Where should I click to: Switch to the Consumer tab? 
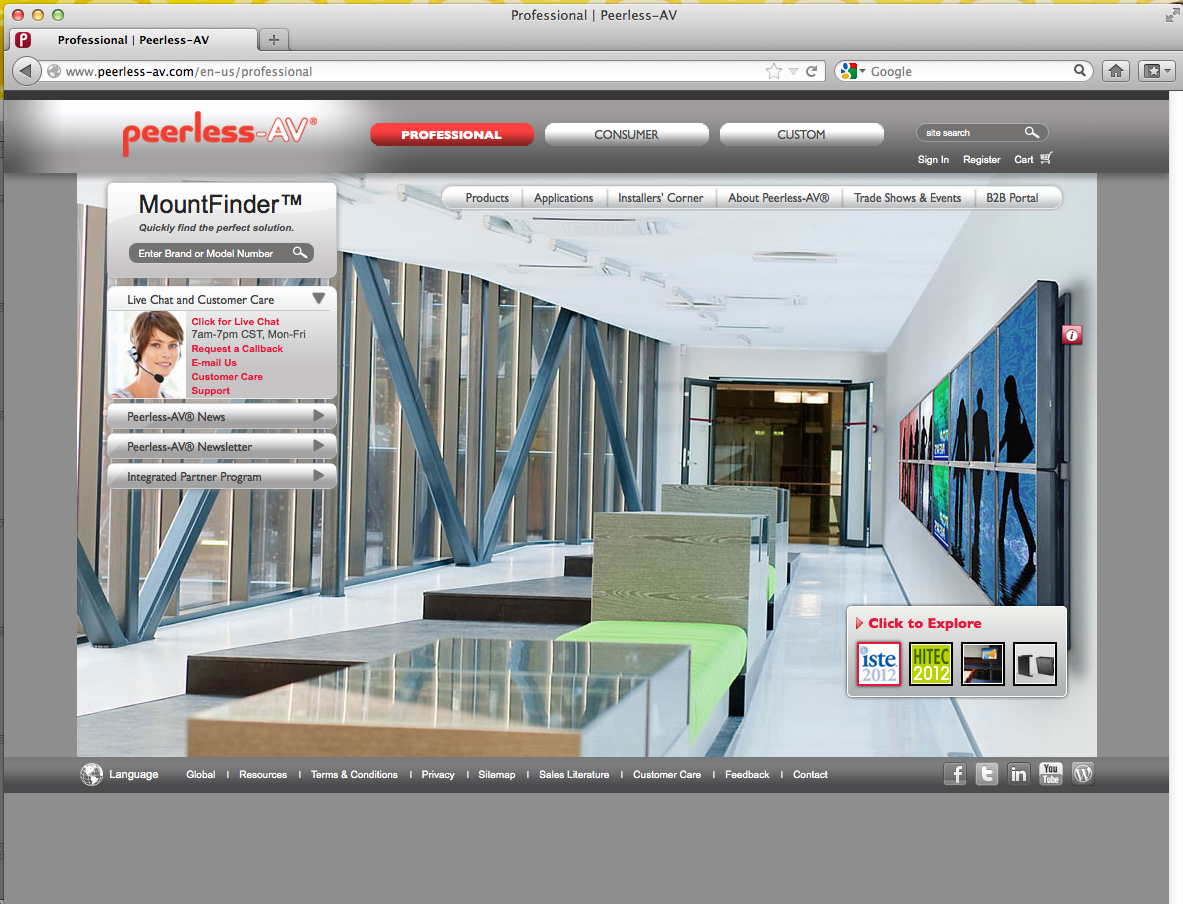pos(626,135)
